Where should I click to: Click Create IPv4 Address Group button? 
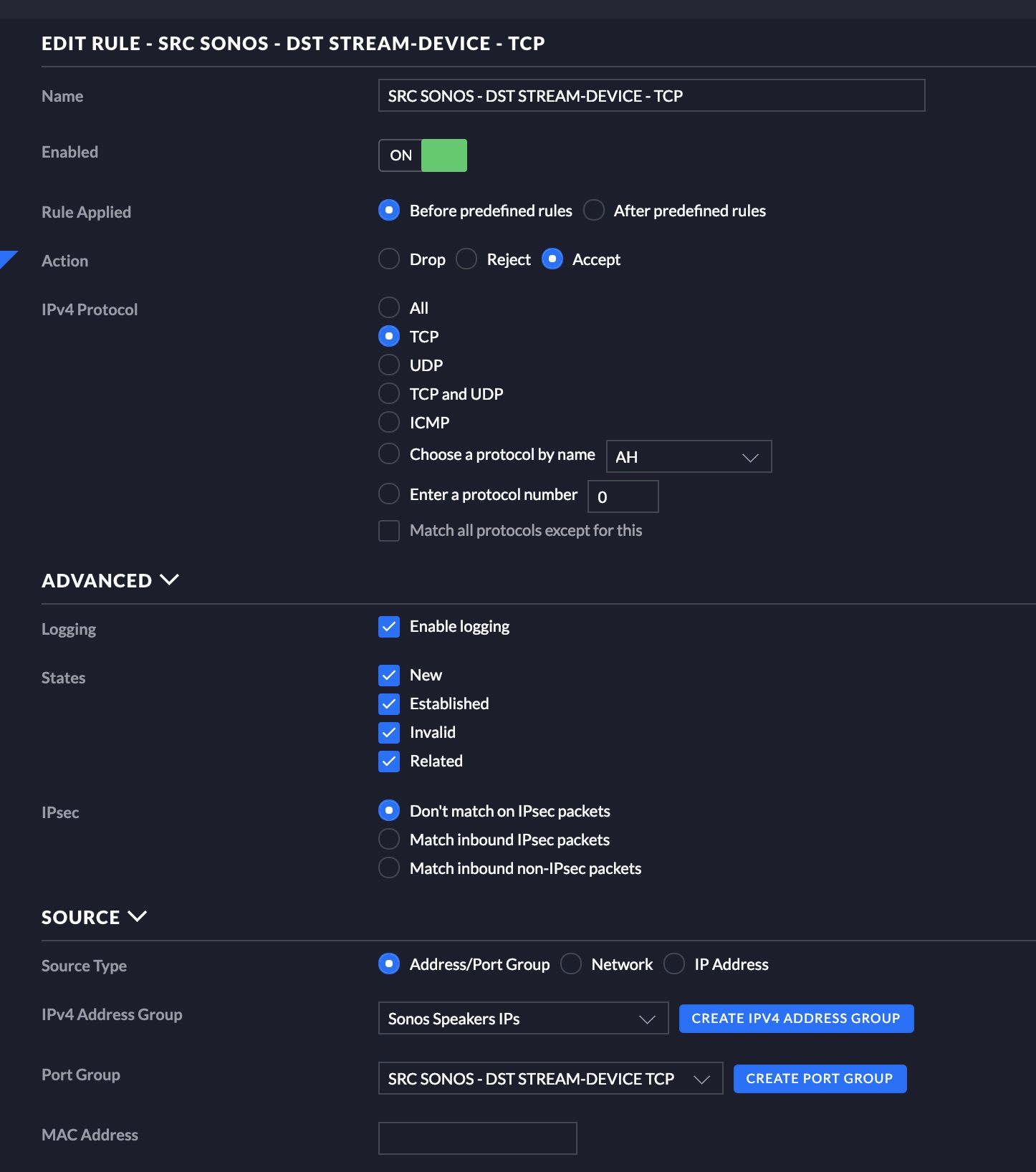click(796, 1018)
